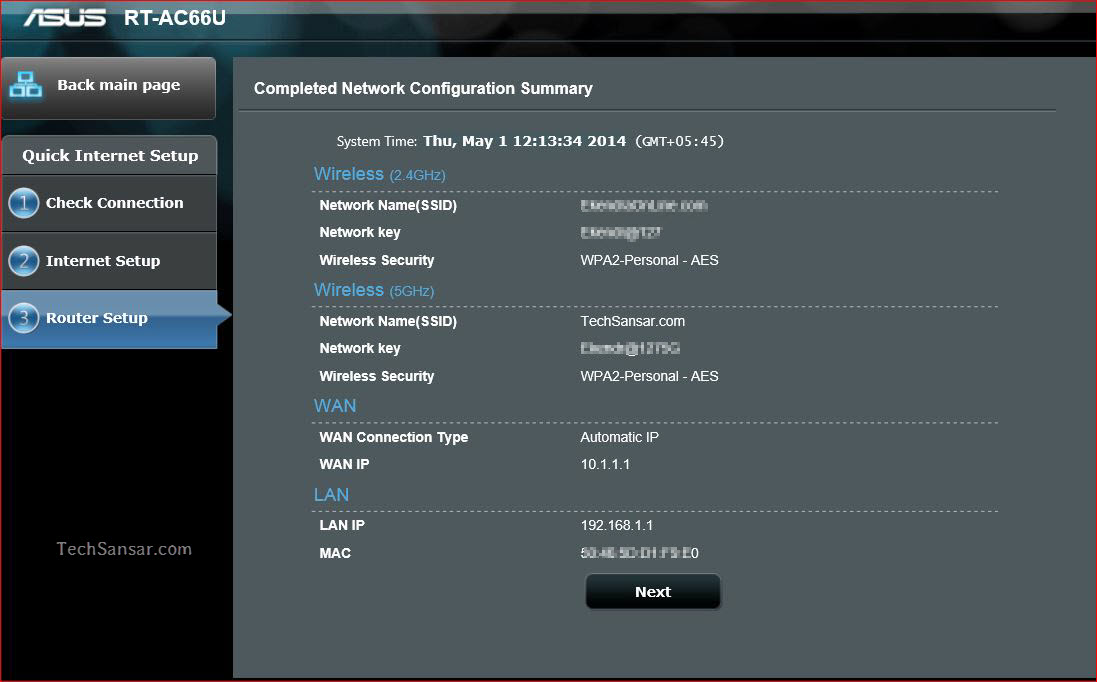Image resolution: width=1097 pixels, height=682 pixels.
Task: Select the Router Setup sidebar entry
Action: [95, 317]
